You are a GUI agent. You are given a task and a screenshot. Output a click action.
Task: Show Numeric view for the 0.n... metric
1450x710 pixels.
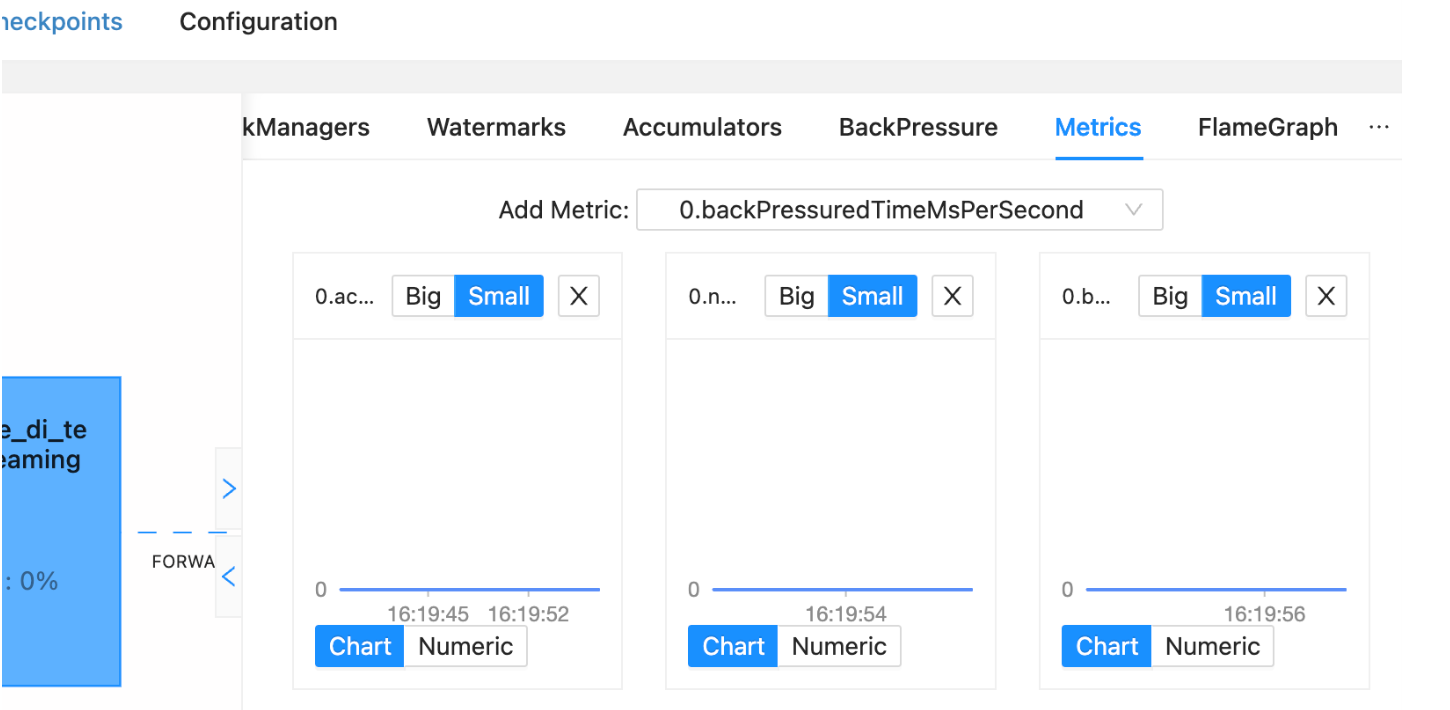[x=839, y=647]
